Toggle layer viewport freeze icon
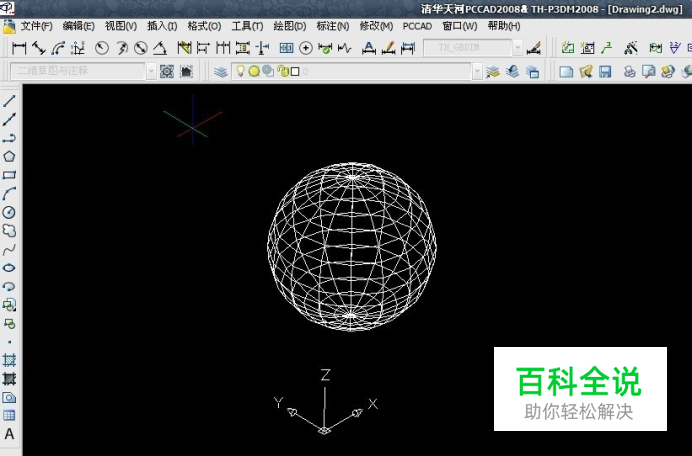This screenshot has width=692, height=456. coord(268,71)
